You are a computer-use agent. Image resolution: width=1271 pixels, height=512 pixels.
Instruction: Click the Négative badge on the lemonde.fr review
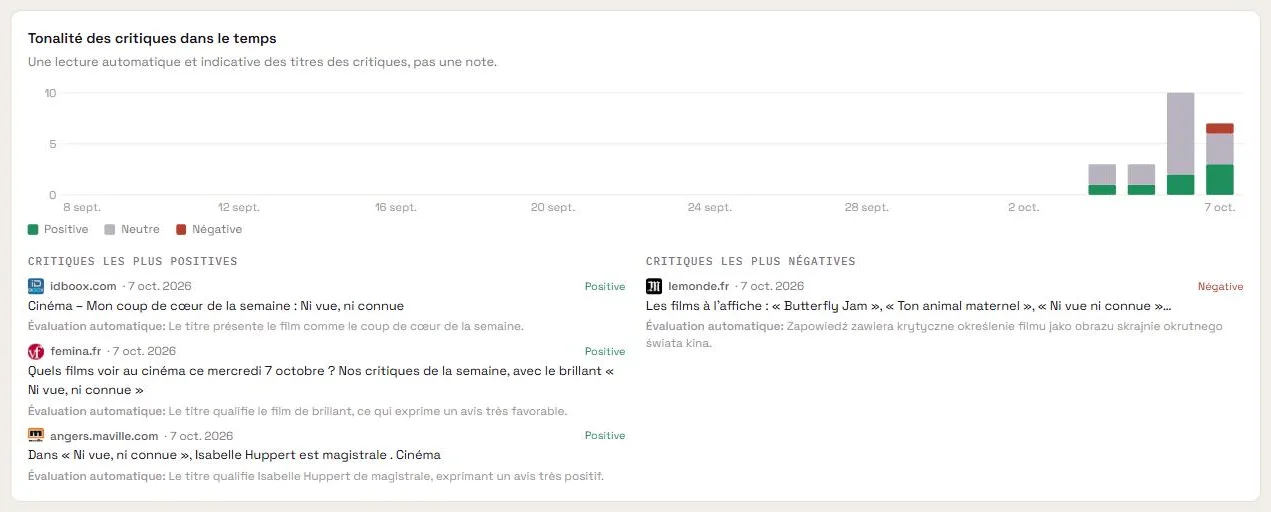[1221, 287]
